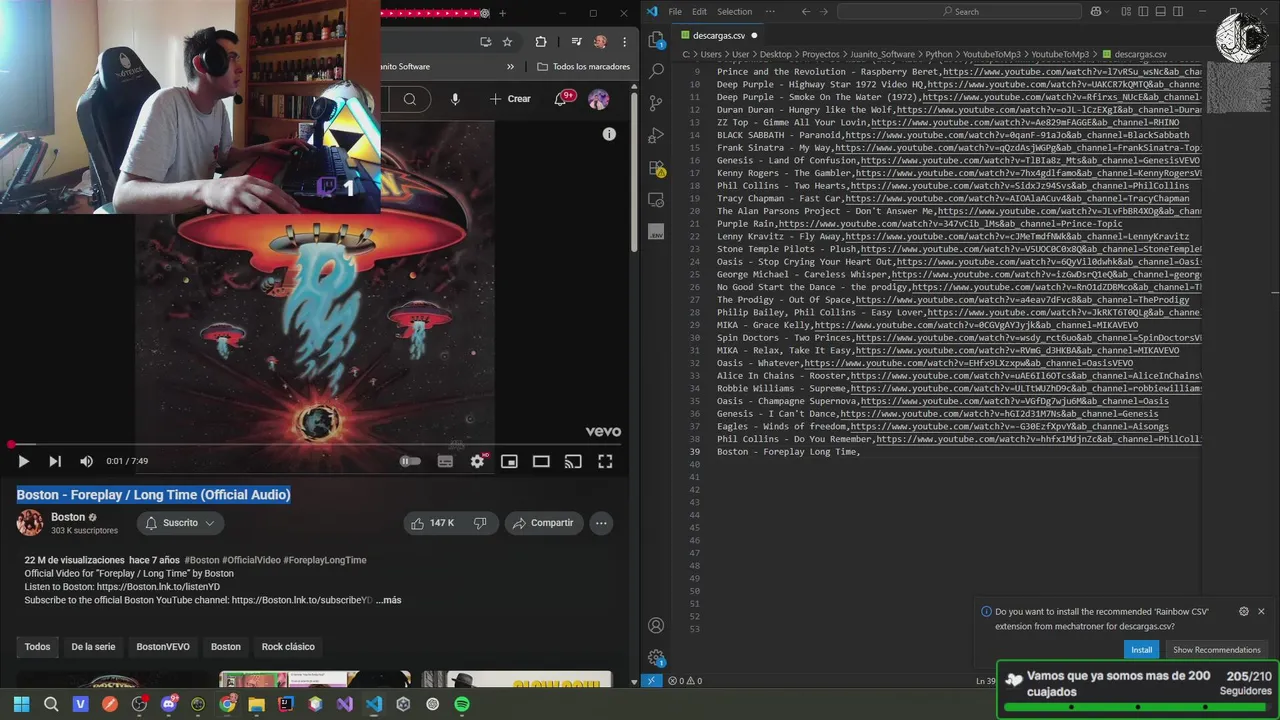
Task: Click VS Code search command box
Action: pyautogui.click(x=959, y=11)
